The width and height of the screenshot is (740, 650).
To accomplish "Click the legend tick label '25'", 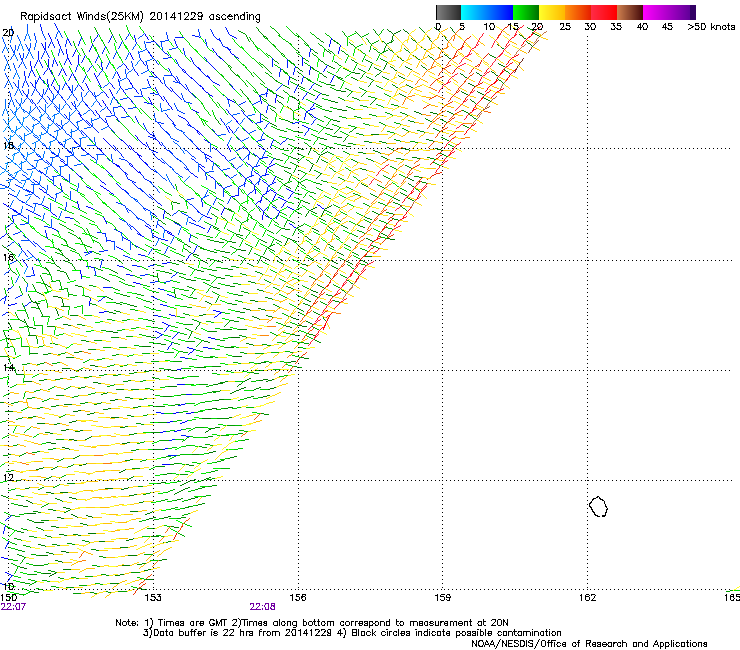I will [565, 26].
